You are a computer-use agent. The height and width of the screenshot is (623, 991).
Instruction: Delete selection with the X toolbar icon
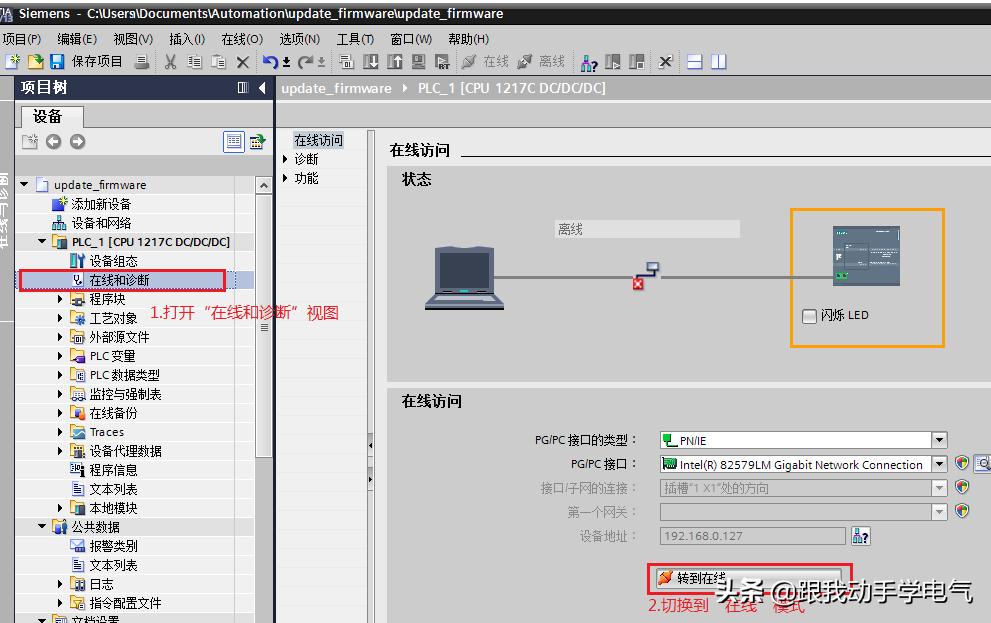pyautogui.click(x=243, y=62)
